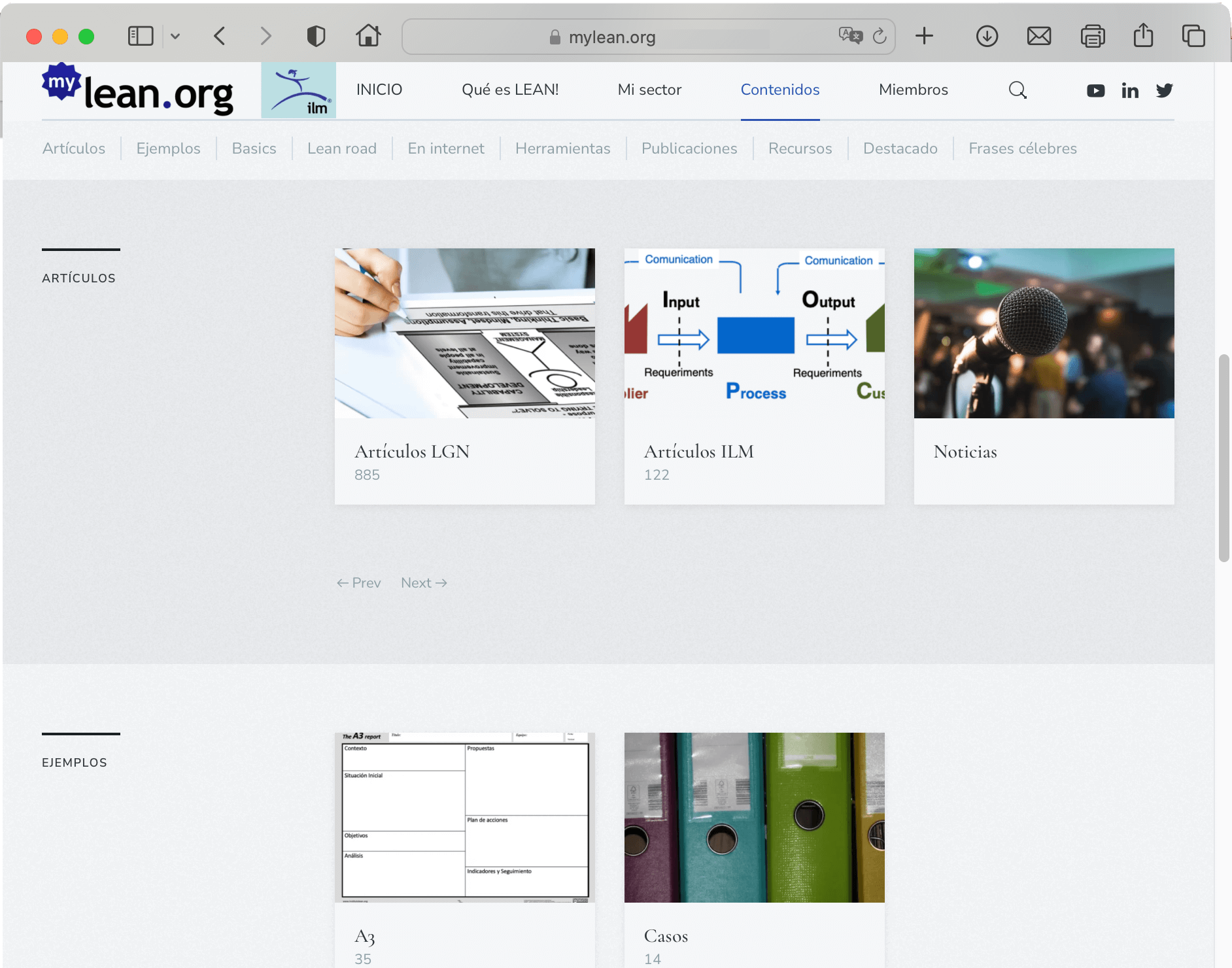Open the Artículos ILM card title
This screenshot has width=1232, height=968.
(x=699, y=452)
